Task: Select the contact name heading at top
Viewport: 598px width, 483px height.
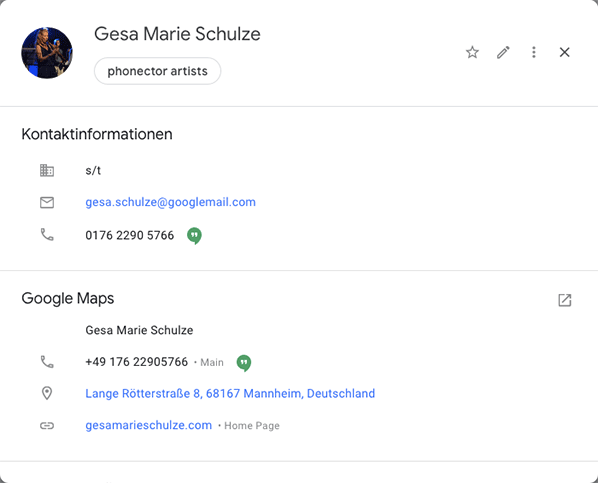Action: pos(177,34)
